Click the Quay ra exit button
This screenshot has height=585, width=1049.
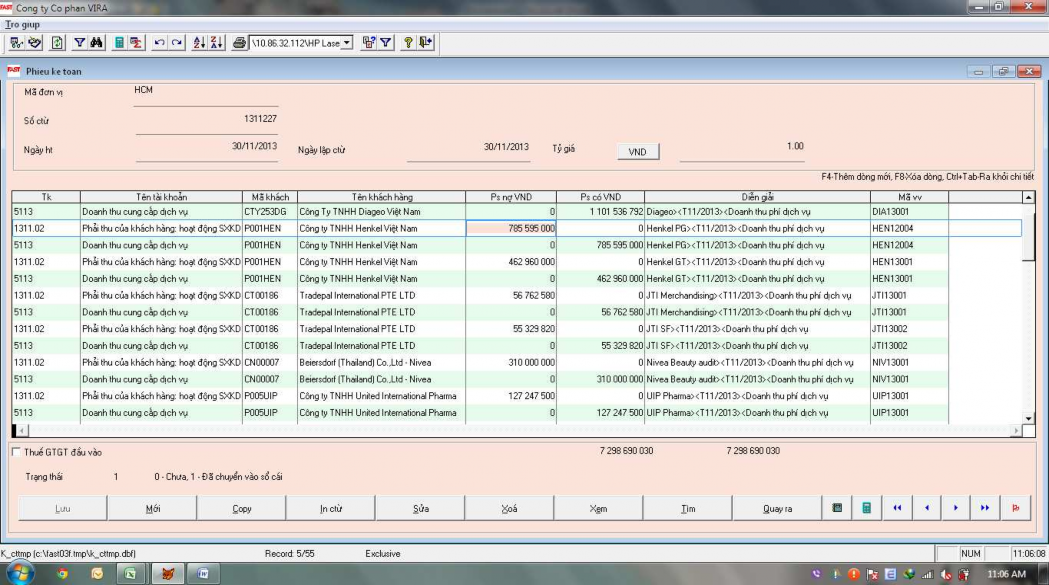pyautogui.click(x=777, y=508)
